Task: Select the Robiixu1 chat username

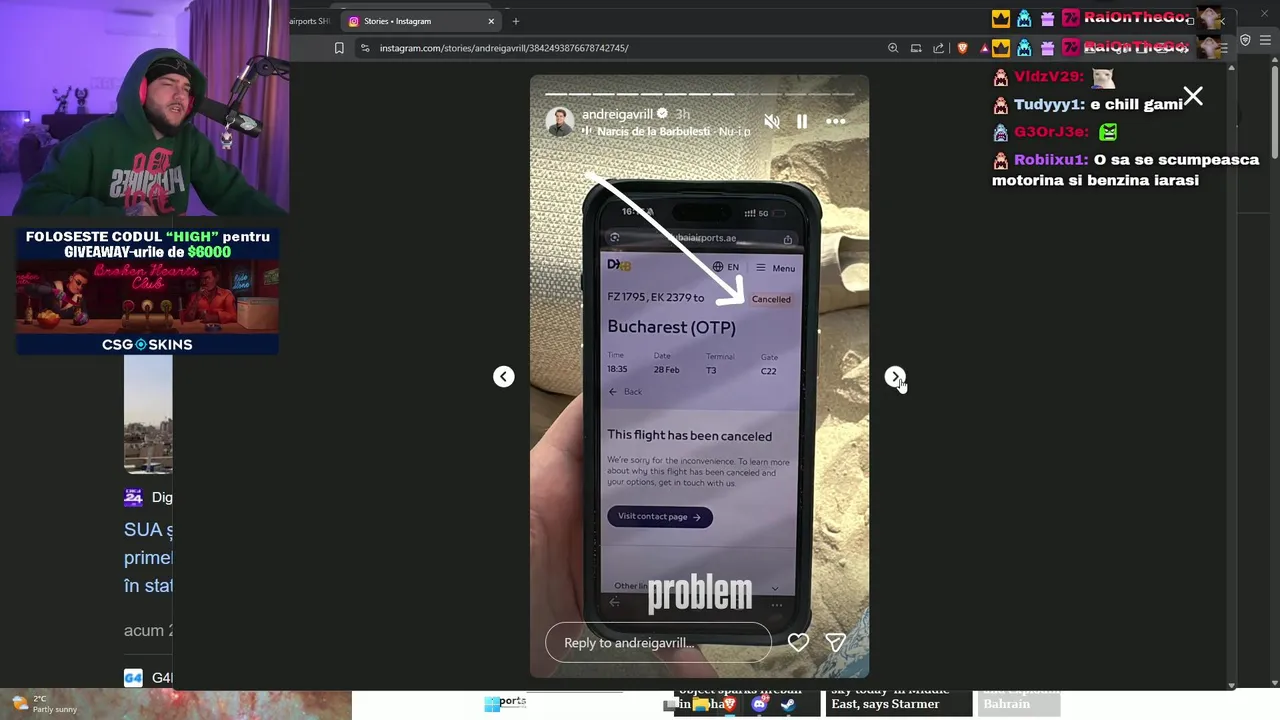Action: coord(1050,160)
